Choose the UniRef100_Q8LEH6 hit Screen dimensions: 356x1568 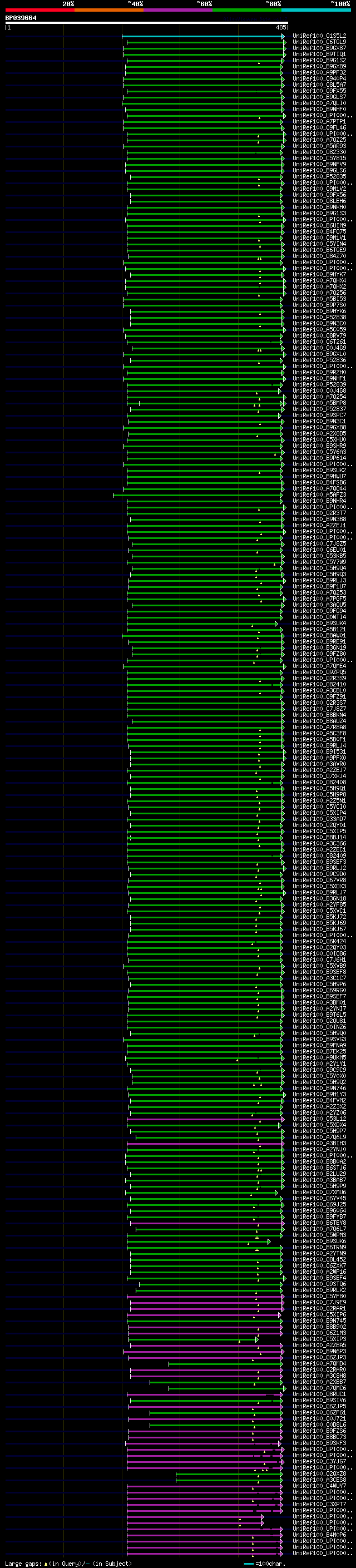point(319,201)
